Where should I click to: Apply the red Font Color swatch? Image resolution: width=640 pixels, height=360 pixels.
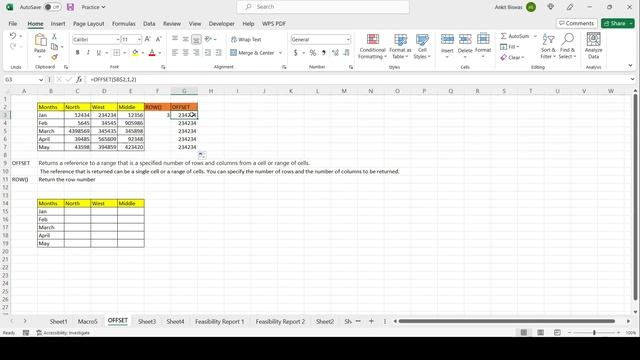(152, 53)
